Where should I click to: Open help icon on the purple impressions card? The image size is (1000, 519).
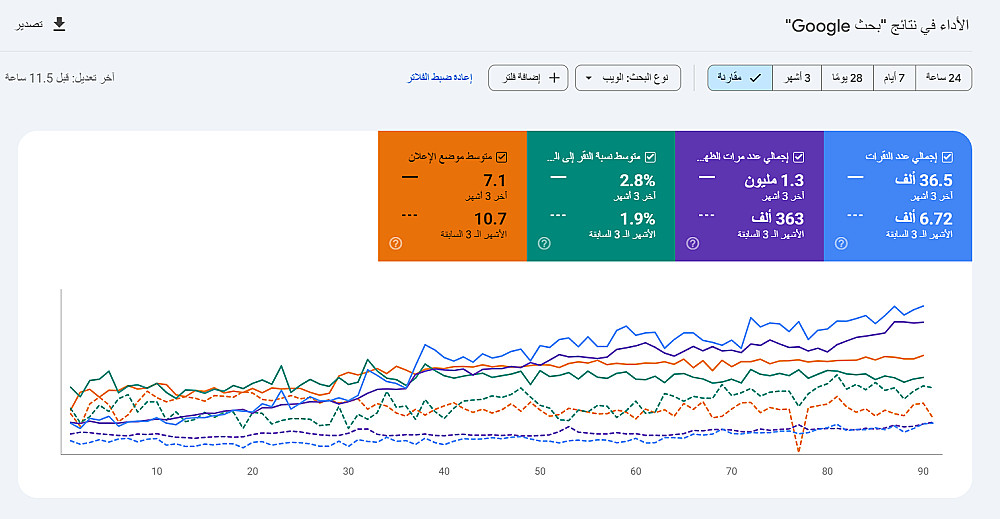(x=692, y=243)
